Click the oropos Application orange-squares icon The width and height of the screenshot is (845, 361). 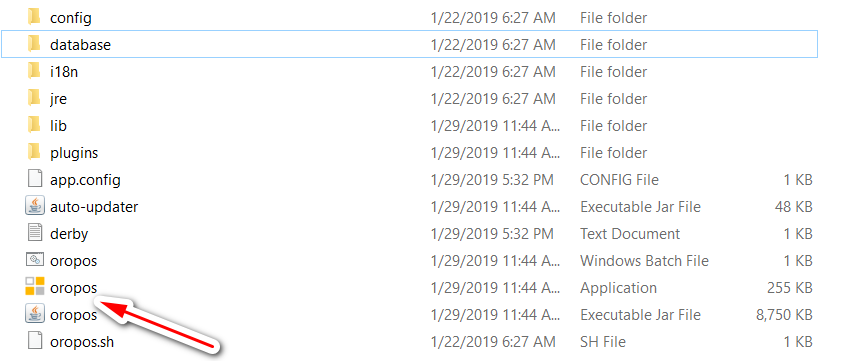(x=34, y=287)
